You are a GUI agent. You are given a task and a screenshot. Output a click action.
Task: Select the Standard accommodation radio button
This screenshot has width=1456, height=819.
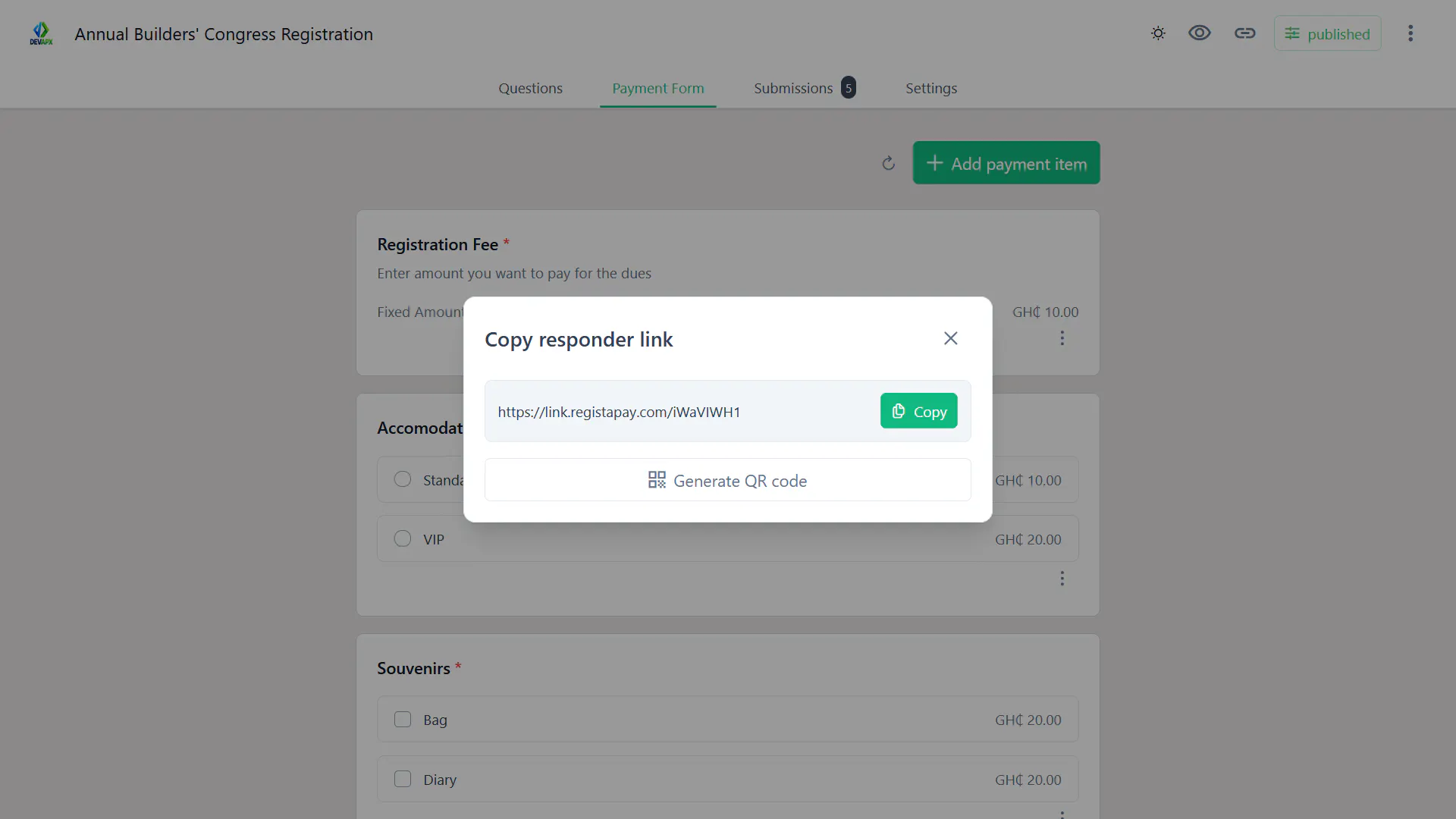click(403, 479)
